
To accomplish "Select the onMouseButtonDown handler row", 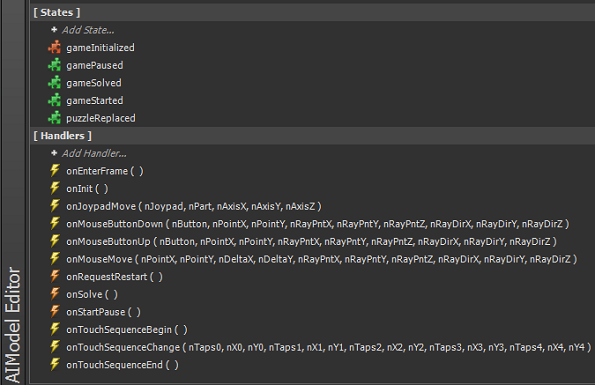I will click(x=318, y=224).
